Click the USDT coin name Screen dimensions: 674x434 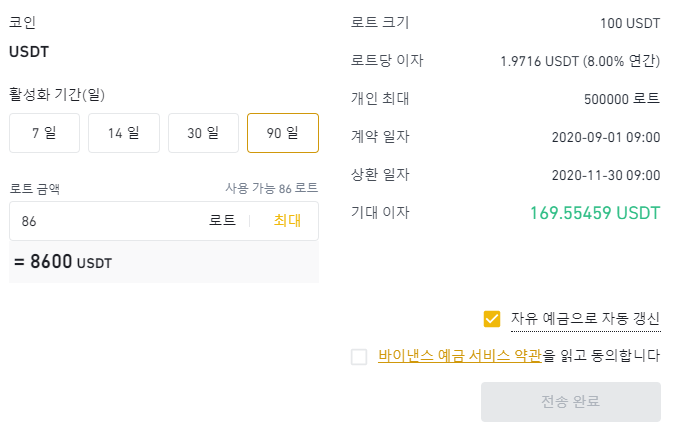[x=29, y=52]
